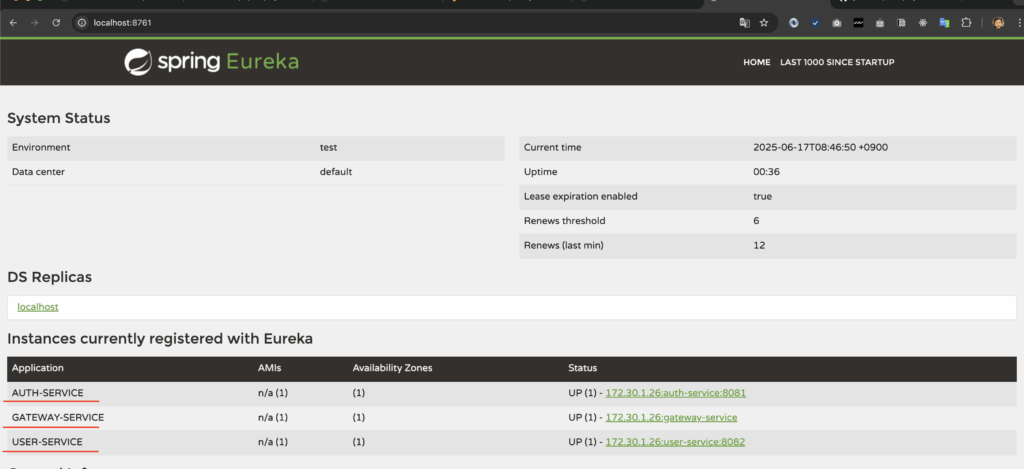This screenshot has width=1024, height=469.
Task: Open the camera screenshot extension icon
Action: click(x=837, y=23)
